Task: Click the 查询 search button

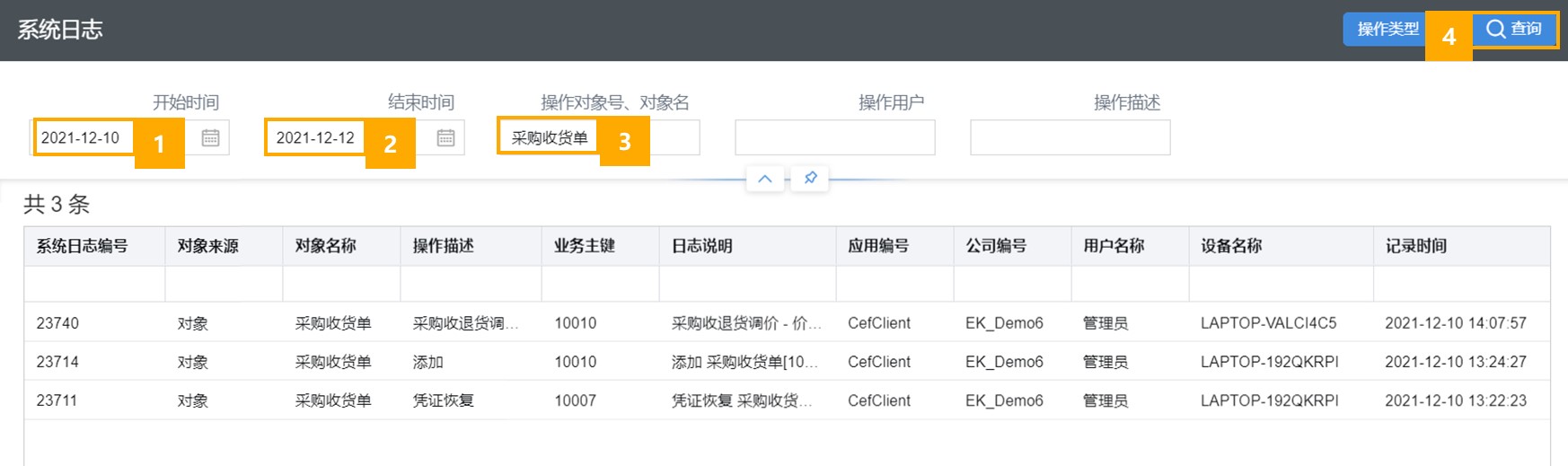Action: (x=1514, y=29)
